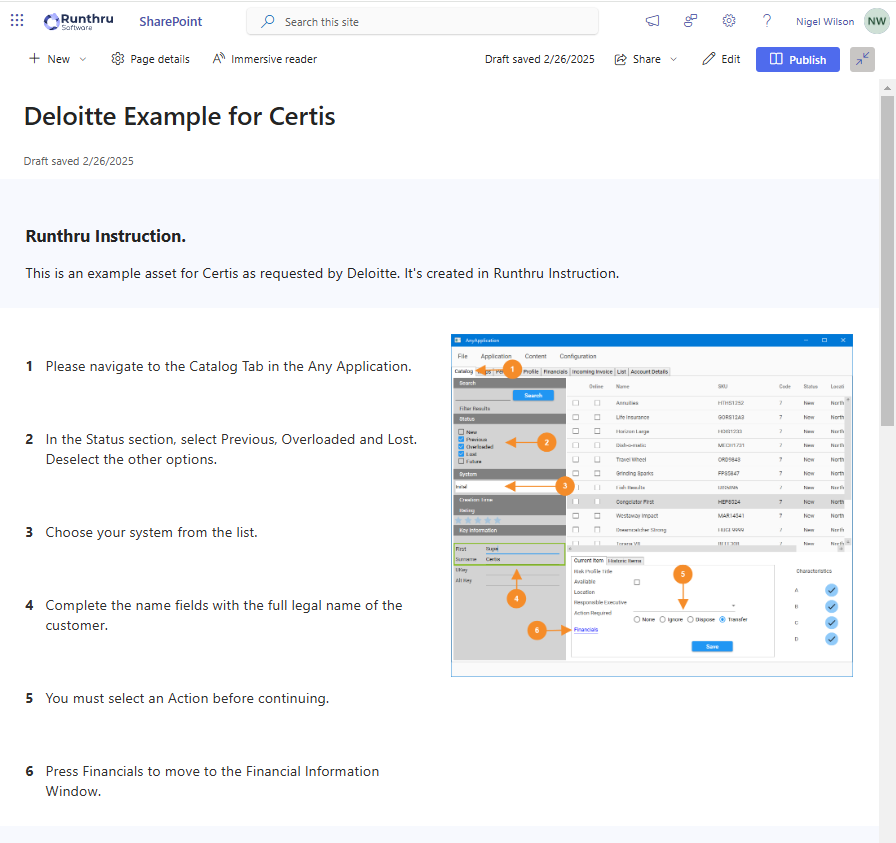Click the scrollbar up arrow

pos(887,88)
